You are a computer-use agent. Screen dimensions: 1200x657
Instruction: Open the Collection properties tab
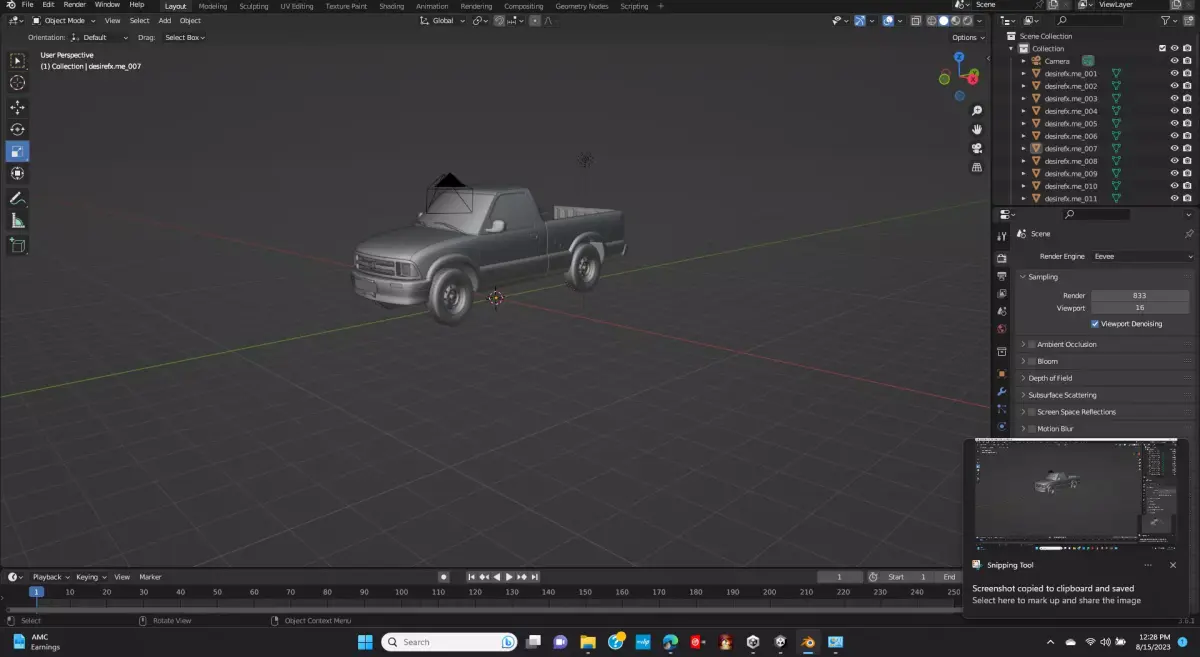1002,352
